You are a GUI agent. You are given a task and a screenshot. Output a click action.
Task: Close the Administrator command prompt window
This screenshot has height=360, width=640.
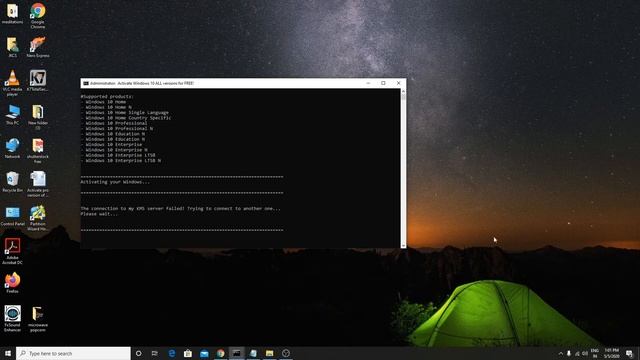(x=399, y=83)
